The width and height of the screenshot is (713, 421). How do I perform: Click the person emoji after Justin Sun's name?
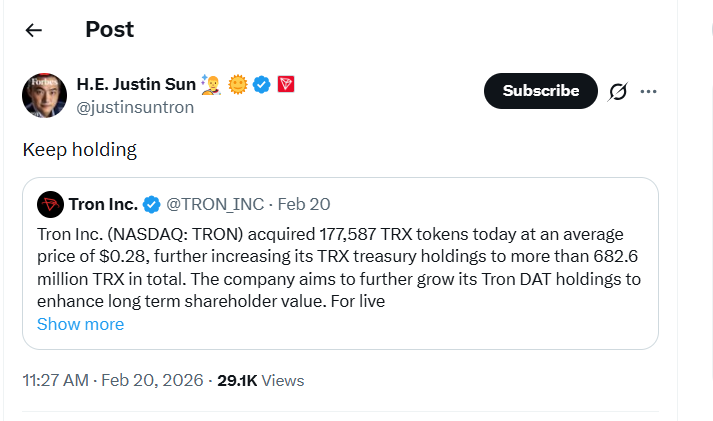click(x=210, y=84)
